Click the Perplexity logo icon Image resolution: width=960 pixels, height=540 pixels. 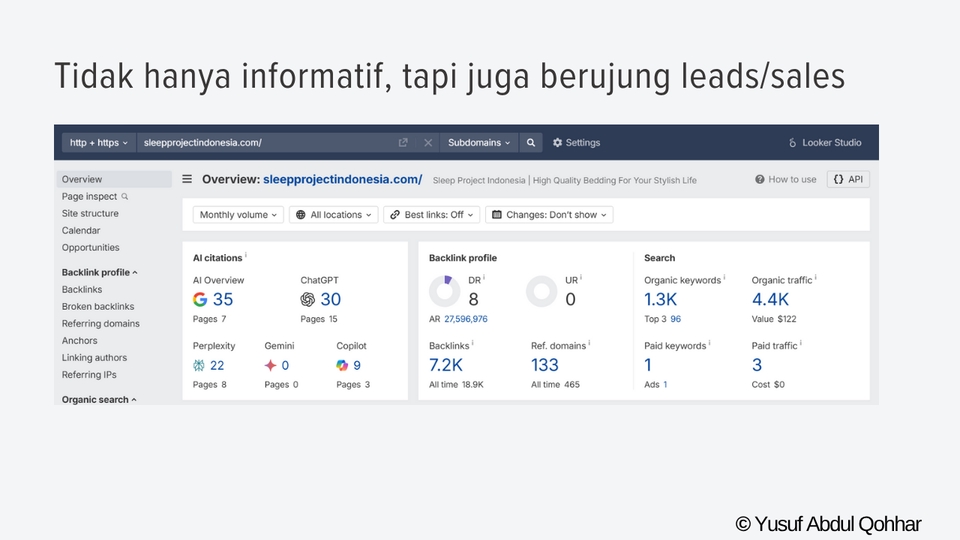point(198,366)
